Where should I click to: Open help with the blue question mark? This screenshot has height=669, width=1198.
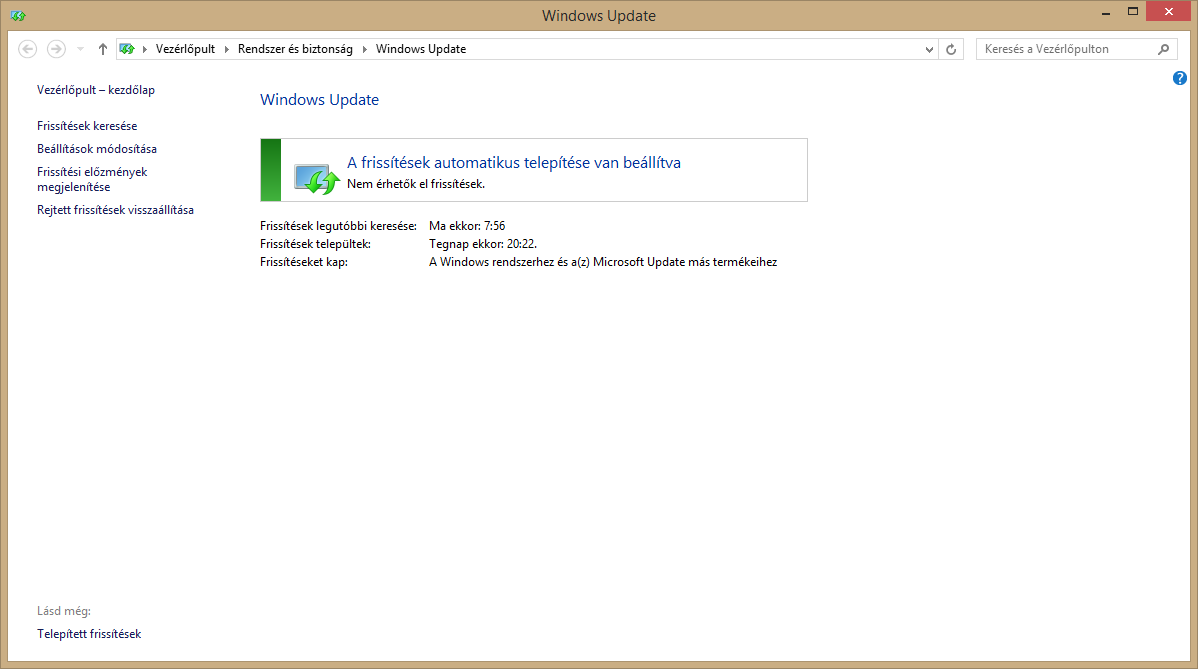click(1180, 78)
